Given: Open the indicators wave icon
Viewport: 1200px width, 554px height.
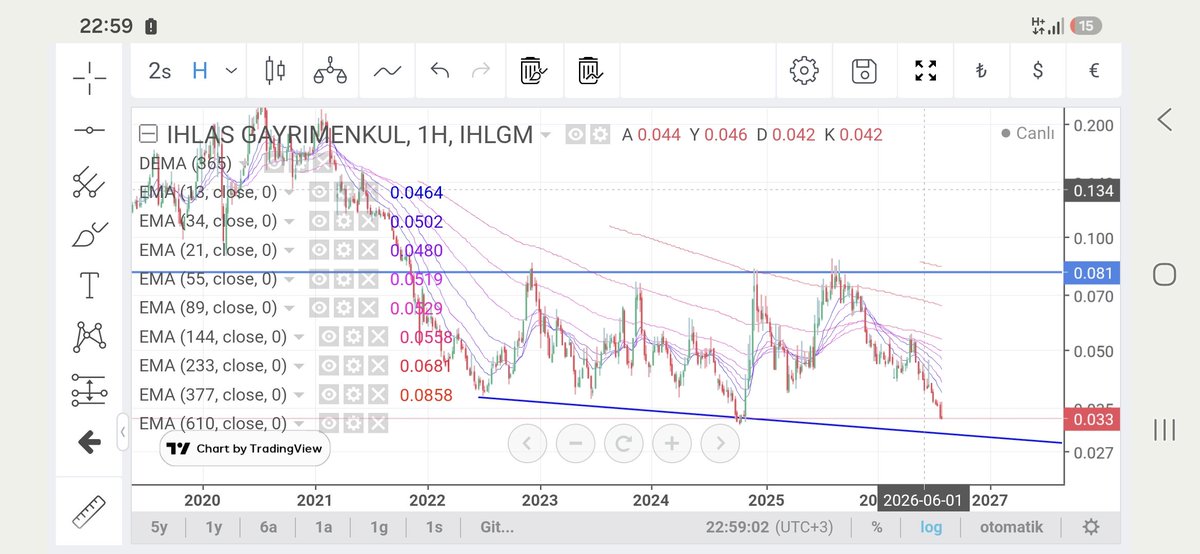Looking at the screenshot, I should [x=387, y=71].
